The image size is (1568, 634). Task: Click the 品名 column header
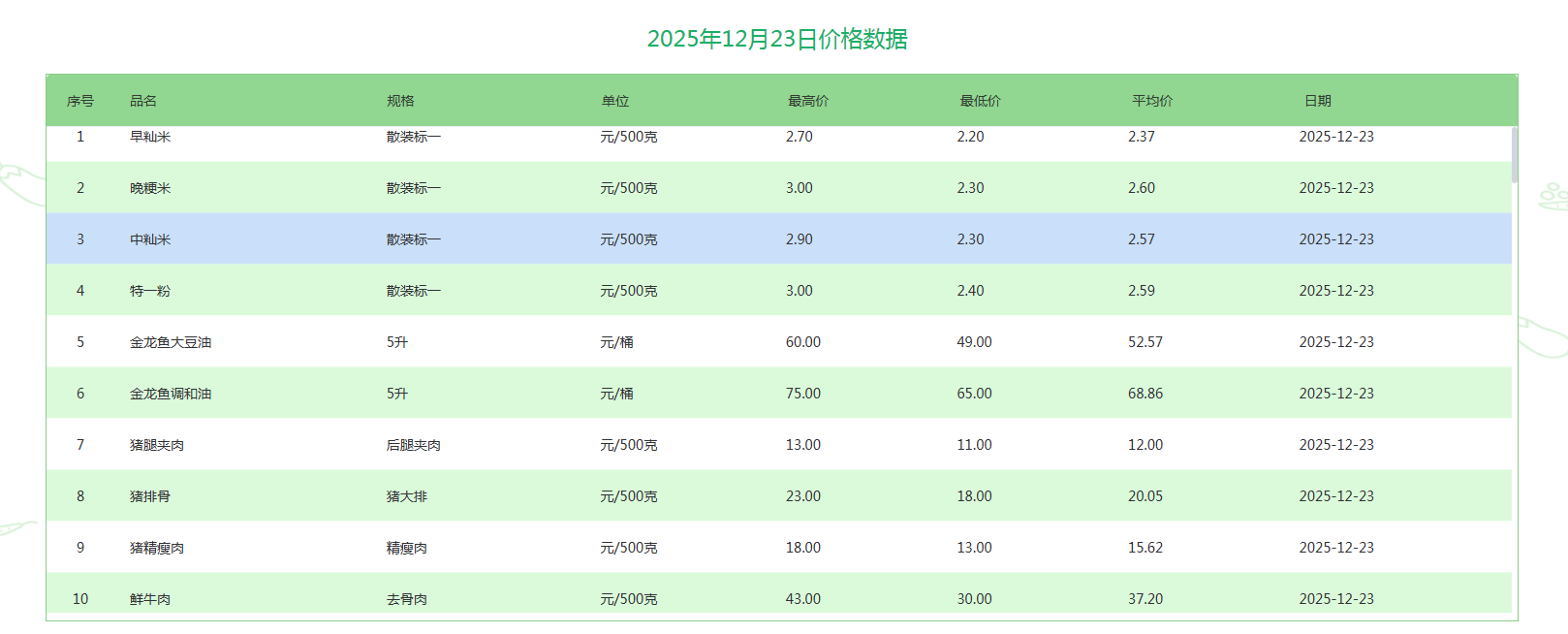click(x=143, y=101)
